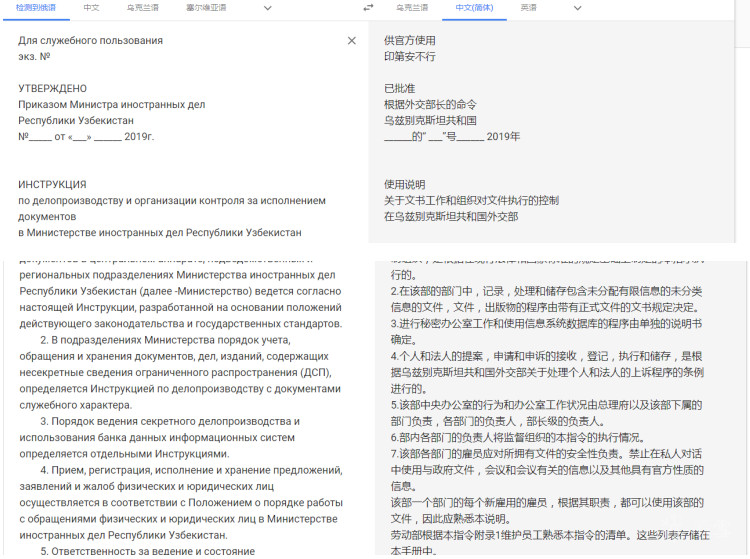Image resolution: width=750 pixels, height=559 pixels.
Task: Click the word 'УТВЕРЖДЕНО' in source
Action: tap(53, 88)
